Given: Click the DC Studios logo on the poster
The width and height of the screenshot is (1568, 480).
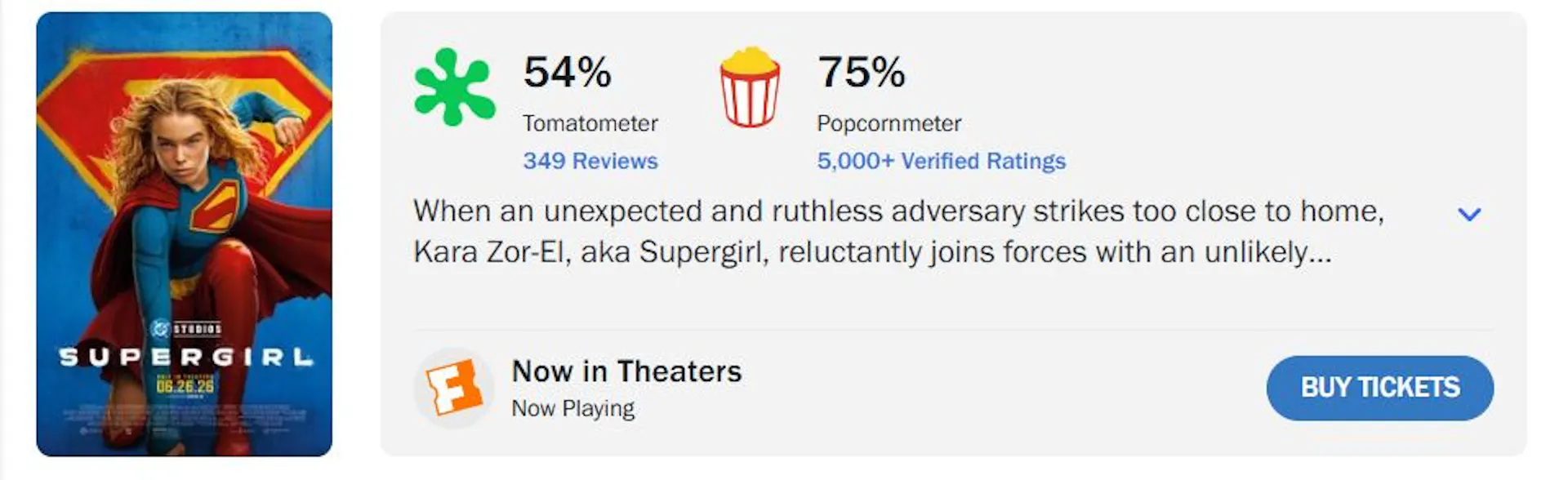Looking at the screenshot, I should (x=186, y=329).
